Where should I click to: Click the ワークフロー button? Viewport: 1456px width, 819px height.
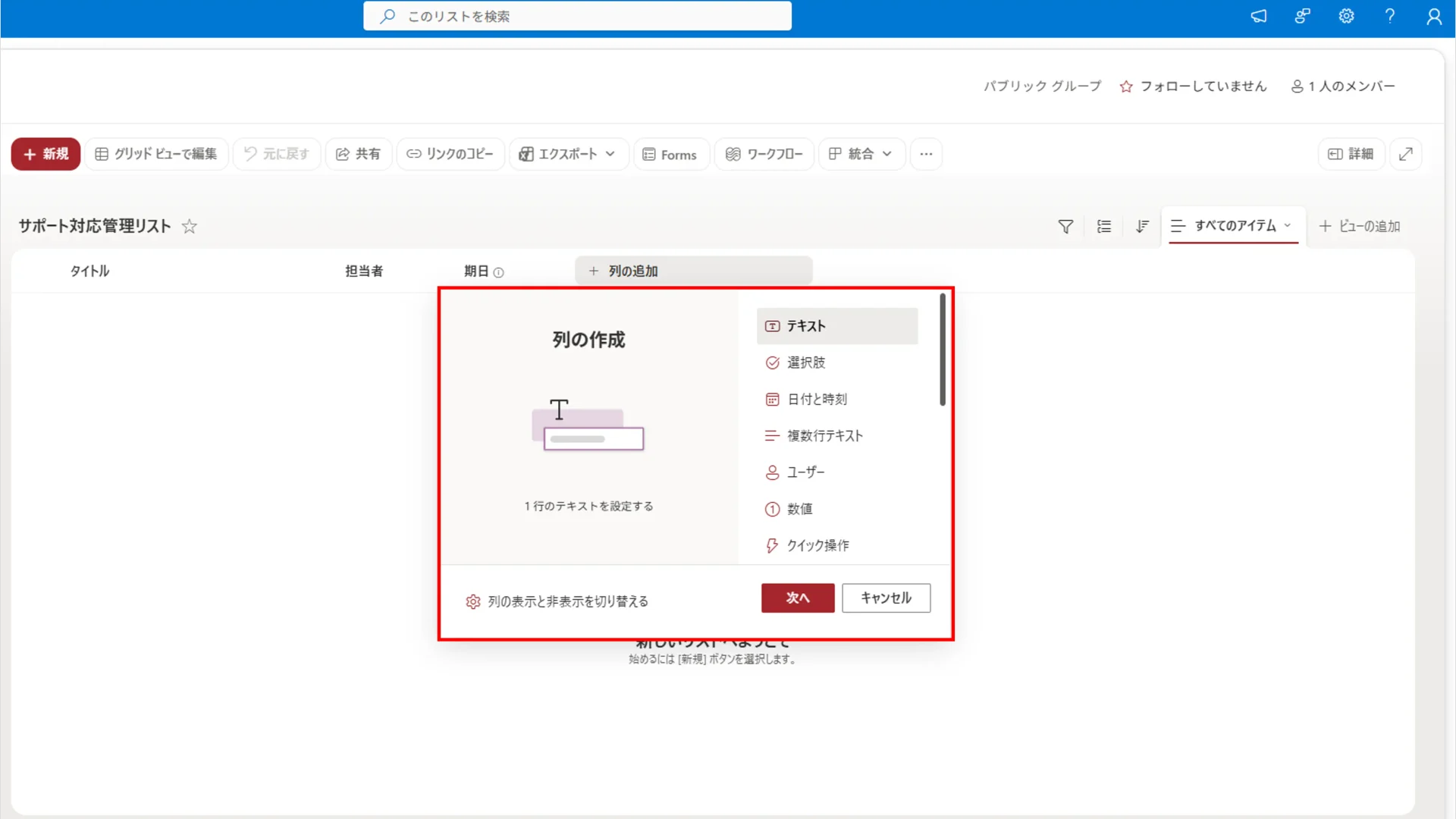pos(764,154)
